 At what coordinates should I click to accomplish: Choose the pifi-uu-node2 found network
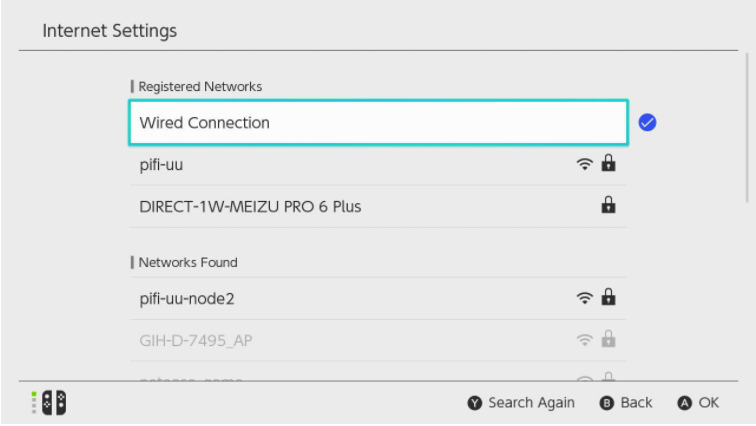click(378, 298)
